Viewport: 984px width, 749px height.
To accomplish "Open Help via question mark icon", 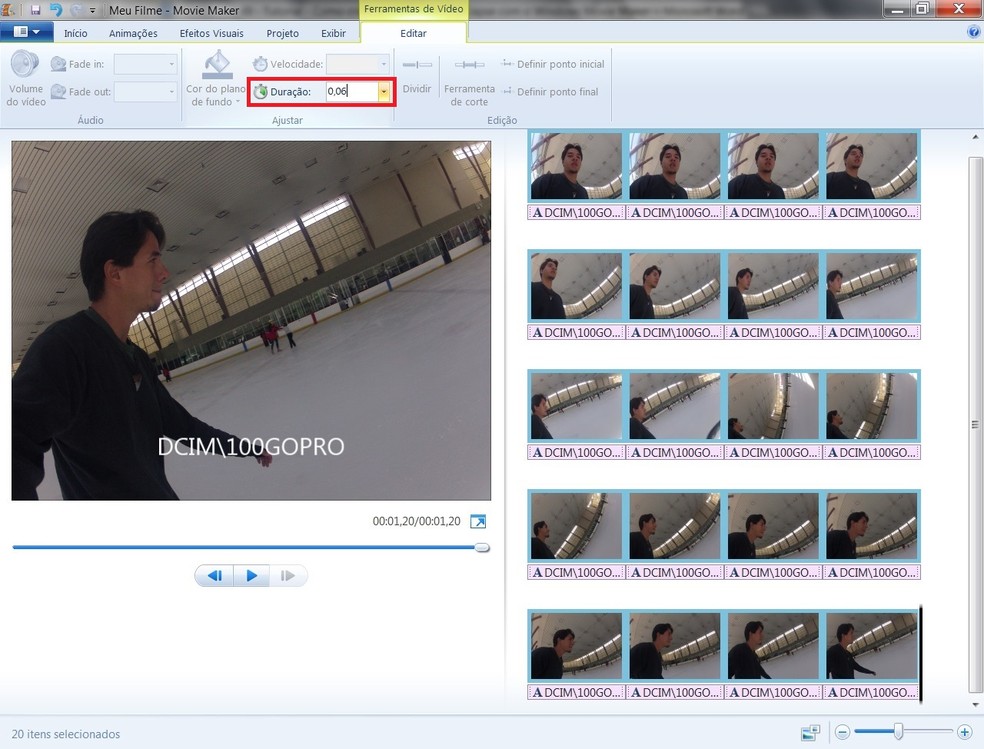I will tap(974, 32).
